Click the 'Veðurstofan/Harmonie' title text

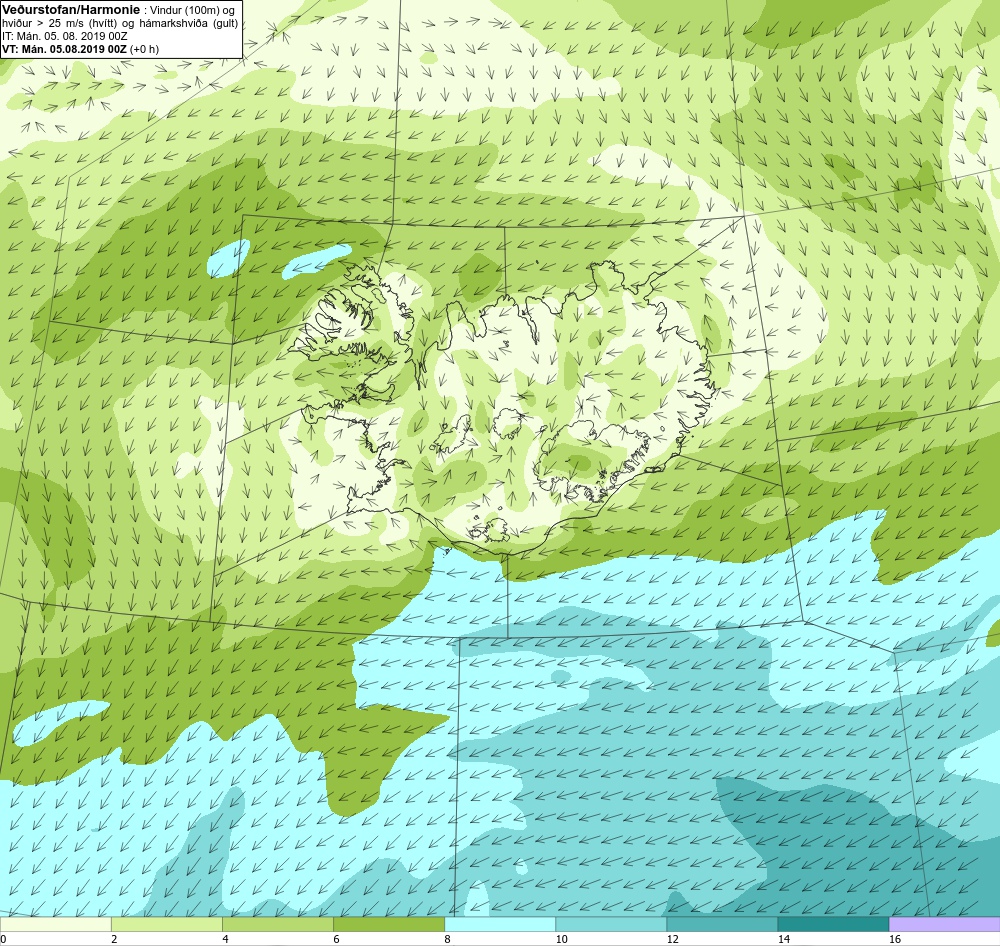coord(71,10)
